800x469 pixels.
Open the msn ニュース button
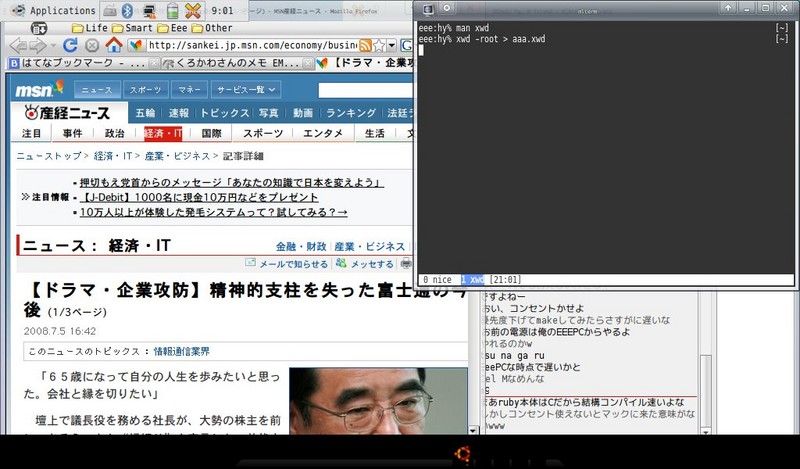coord(97,90)
